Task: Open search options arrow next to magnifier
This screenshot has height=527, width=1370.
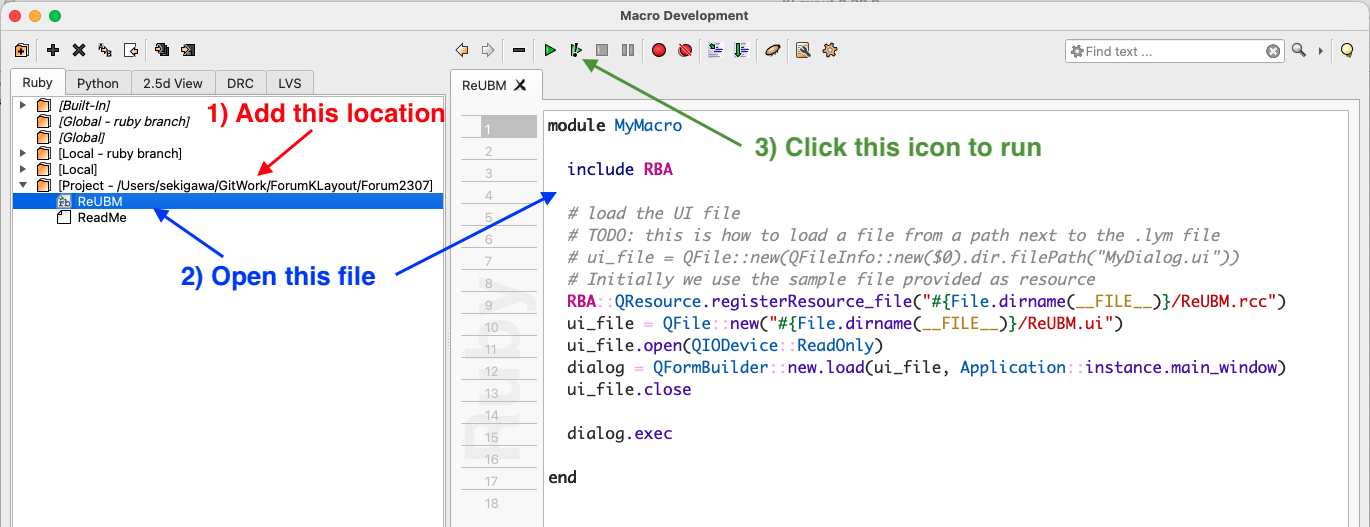Action: click(x=1320, y=51)
